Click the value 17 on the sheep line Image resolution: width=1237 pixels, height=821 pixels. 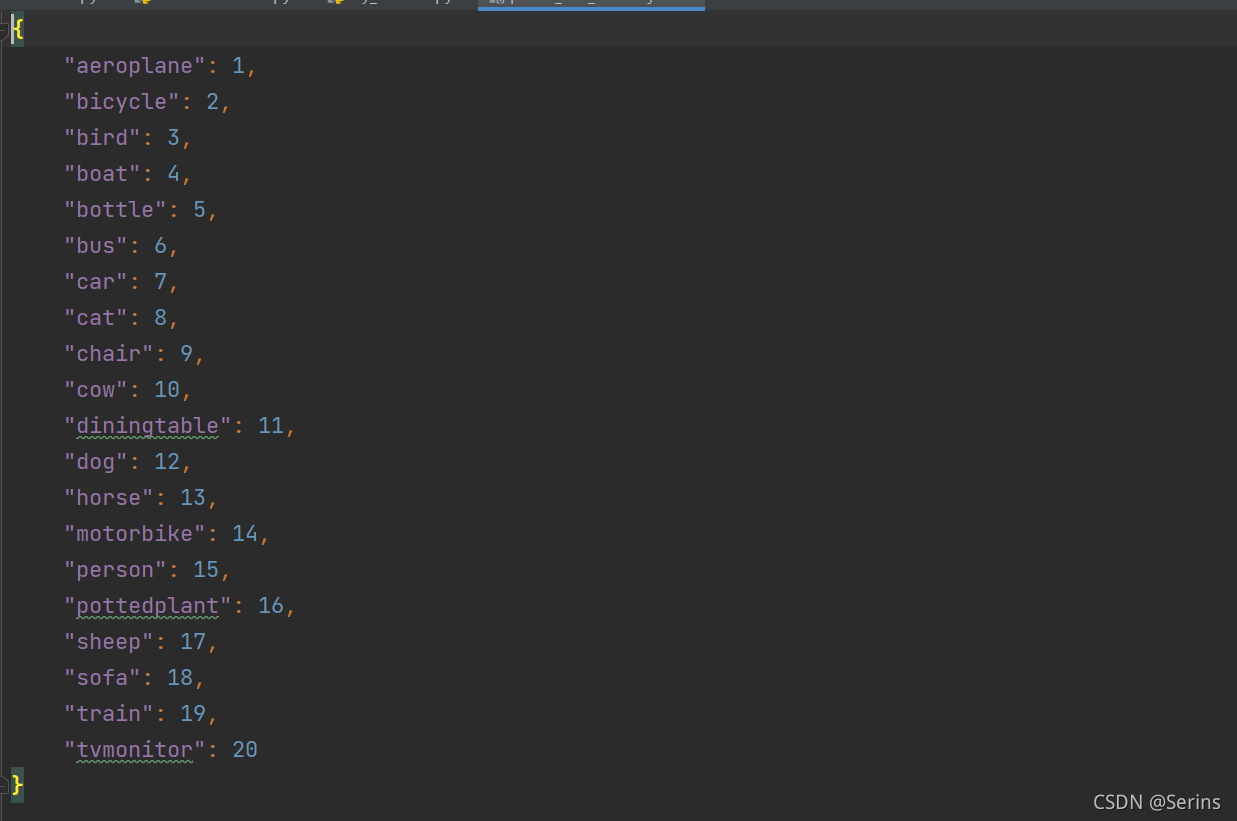(x=193, y=642)
